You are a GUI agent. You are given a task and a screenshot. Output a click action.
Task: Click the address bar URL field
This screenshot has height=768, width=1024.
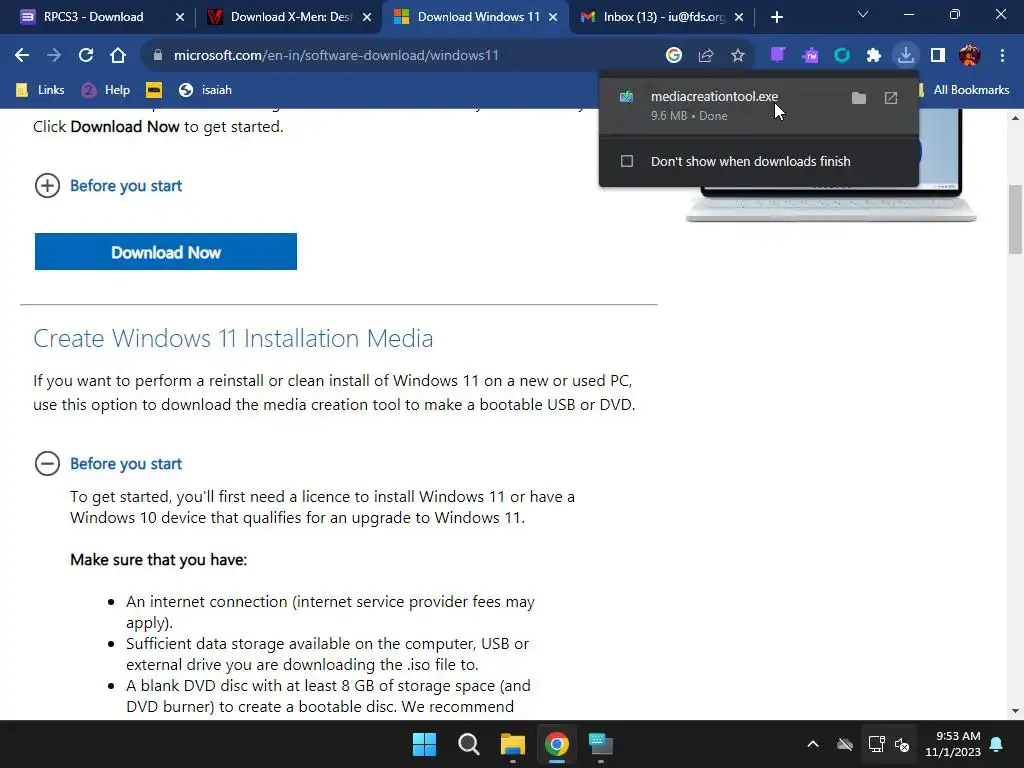(336, 56)
